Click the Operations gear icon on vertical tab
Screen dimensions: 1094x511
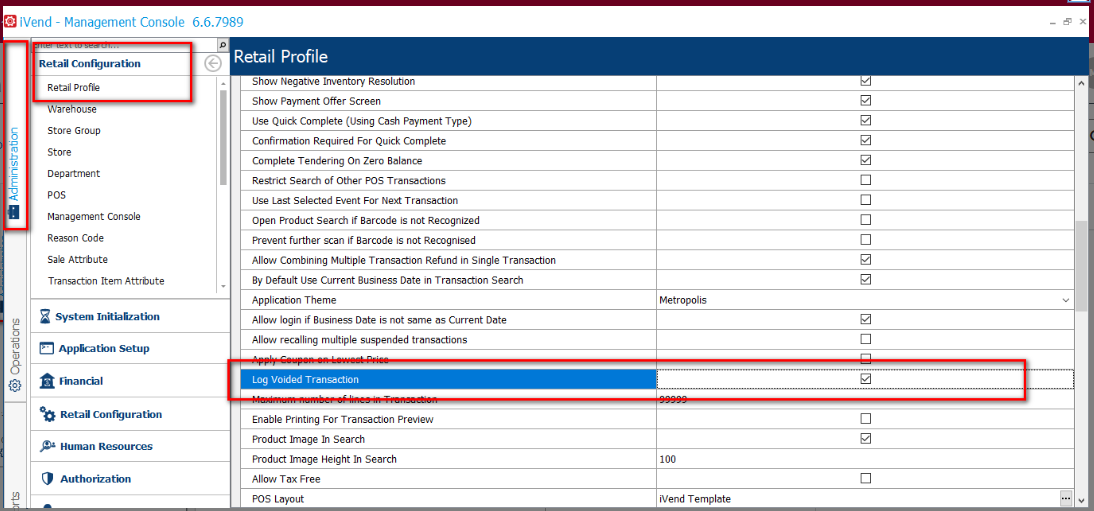15,385
